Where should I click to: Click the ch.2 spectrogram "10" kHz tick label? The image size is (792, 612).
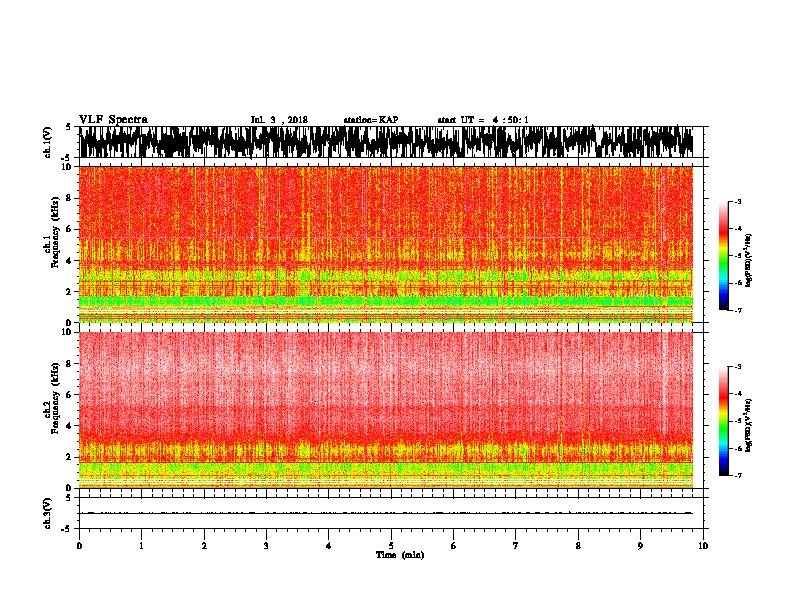pos(68,332)
